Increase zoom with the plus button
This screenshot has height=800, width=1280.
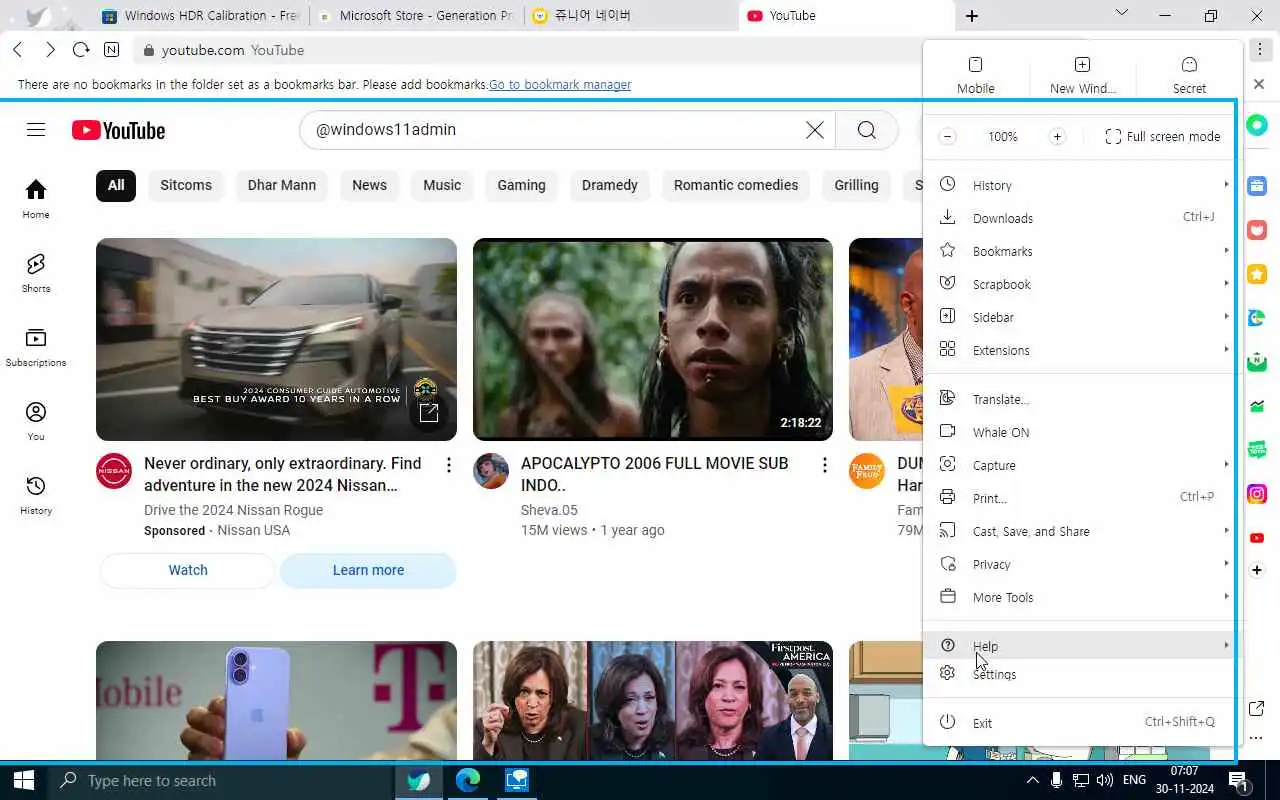click(x=1057, y=137)
